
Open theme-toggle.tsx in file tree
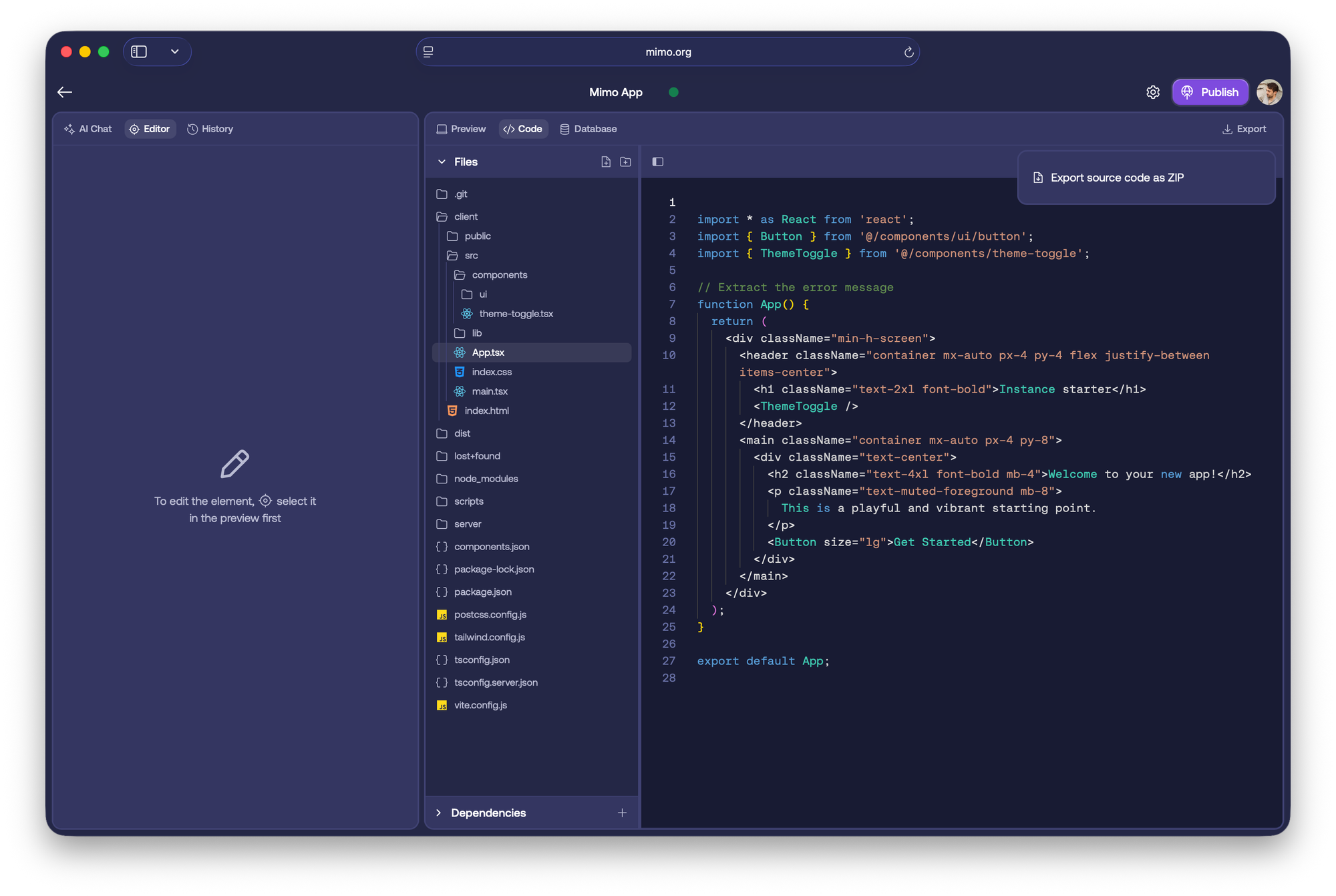[516, 314]
